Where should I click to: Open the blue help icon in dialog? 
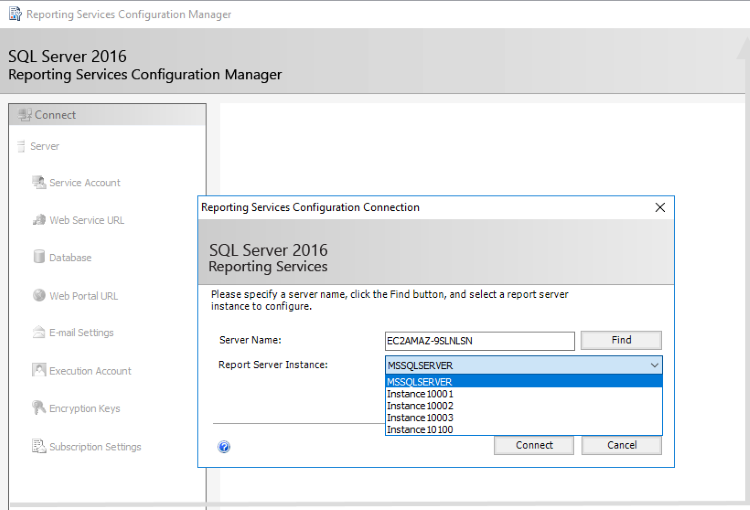point(224,447)
